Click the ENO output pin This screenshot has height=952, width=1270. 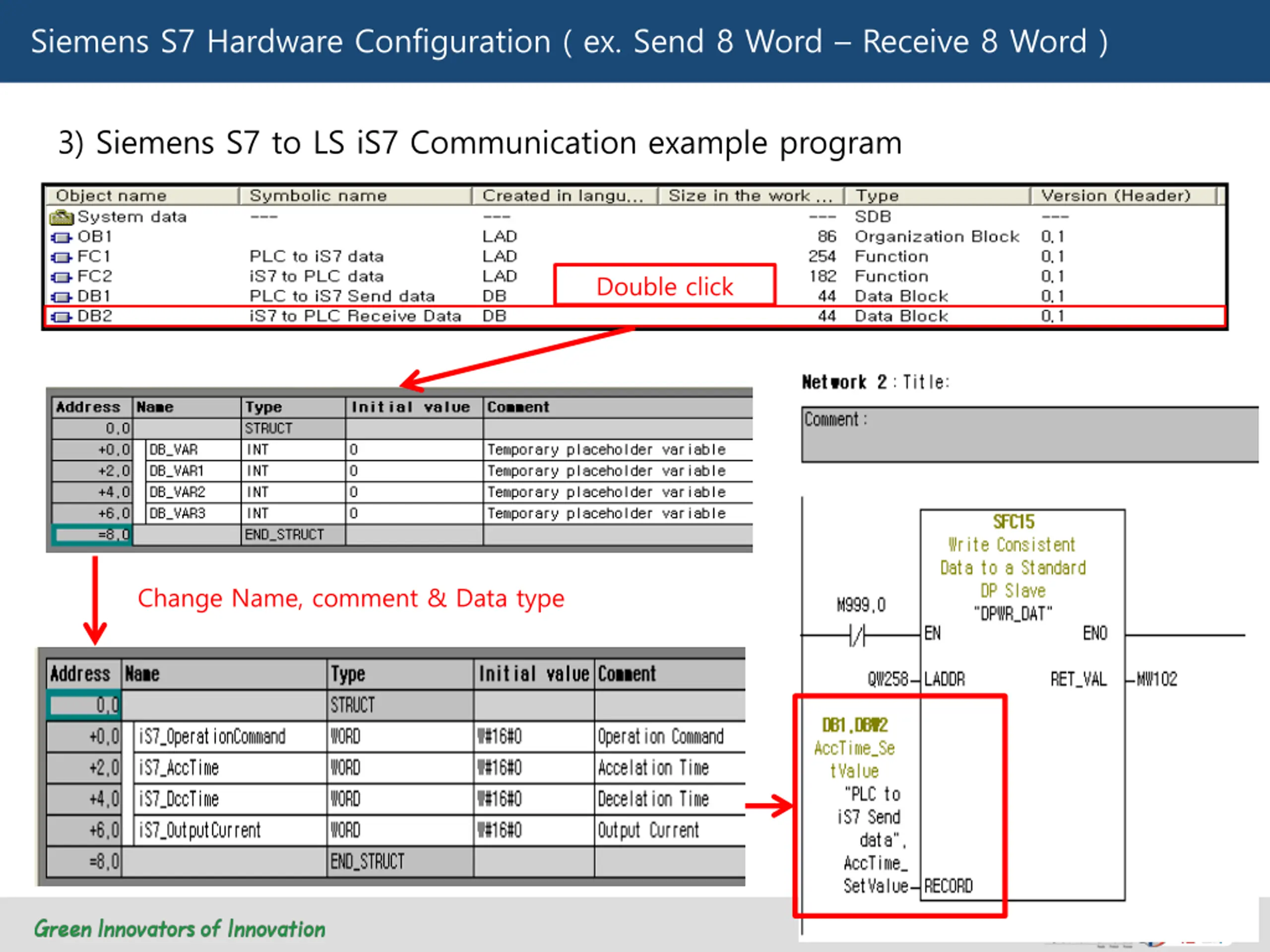coord(1095,634)
